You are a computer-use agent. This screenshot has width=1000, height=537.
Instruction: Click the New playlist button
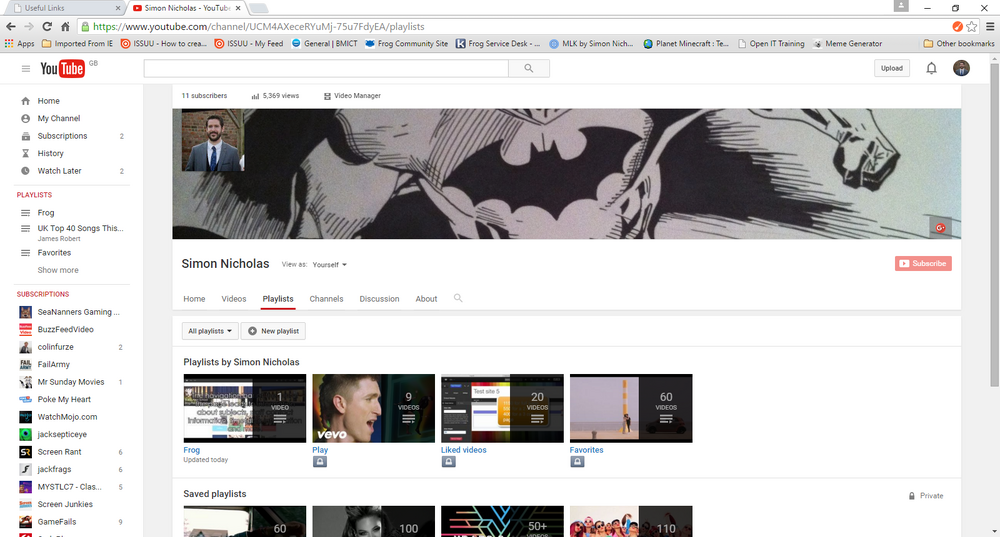pyautogui.click(x=273, y=331)
